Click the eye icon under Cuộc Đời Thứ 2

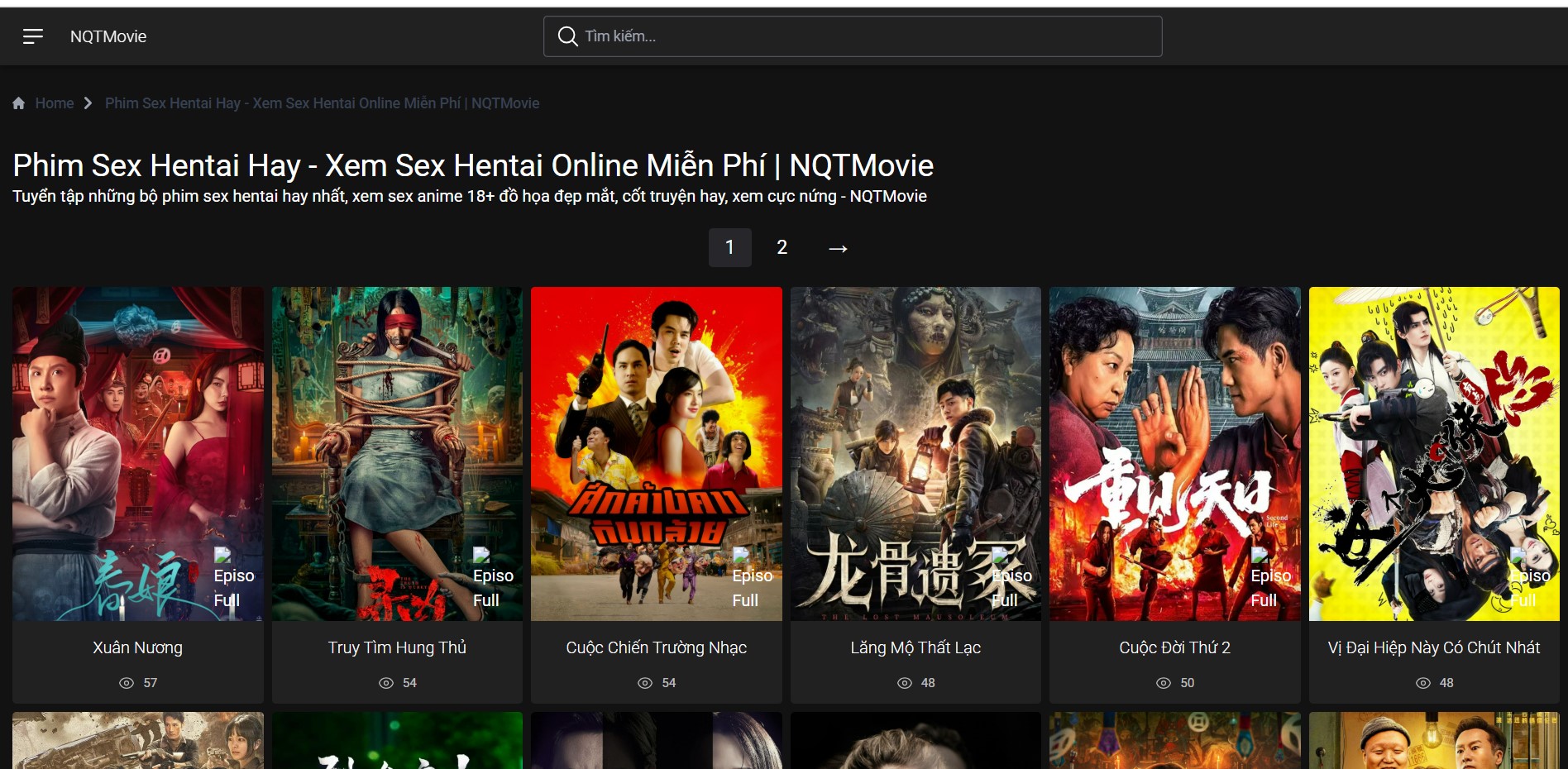point(1163,683)
